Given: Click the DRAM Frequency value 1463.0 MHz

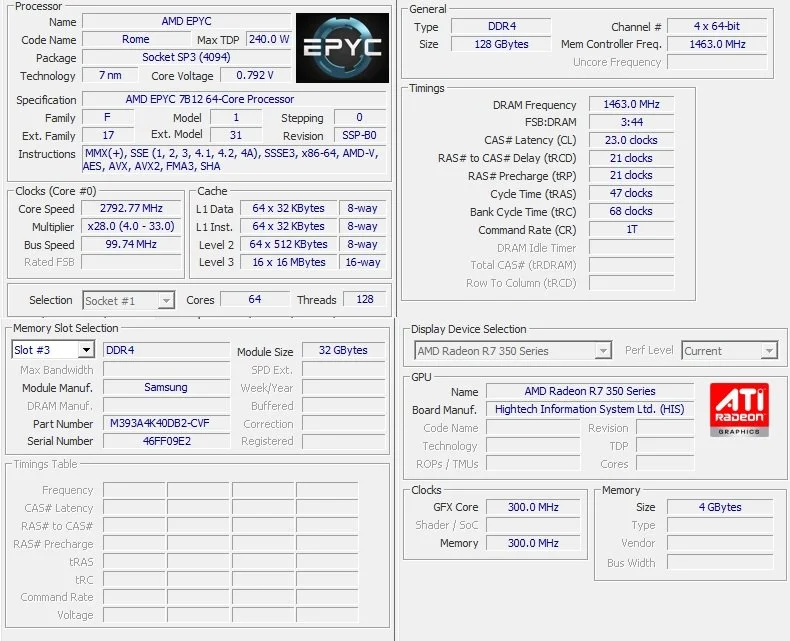Looking at the screenshot, I should coord(631,104).
